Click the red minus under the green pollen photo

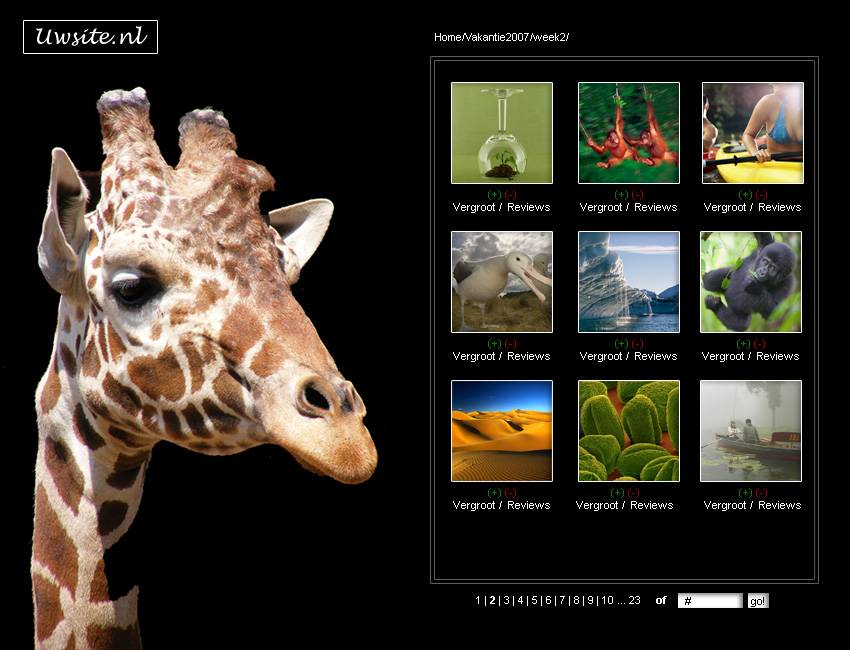click(x=633, y=493)
